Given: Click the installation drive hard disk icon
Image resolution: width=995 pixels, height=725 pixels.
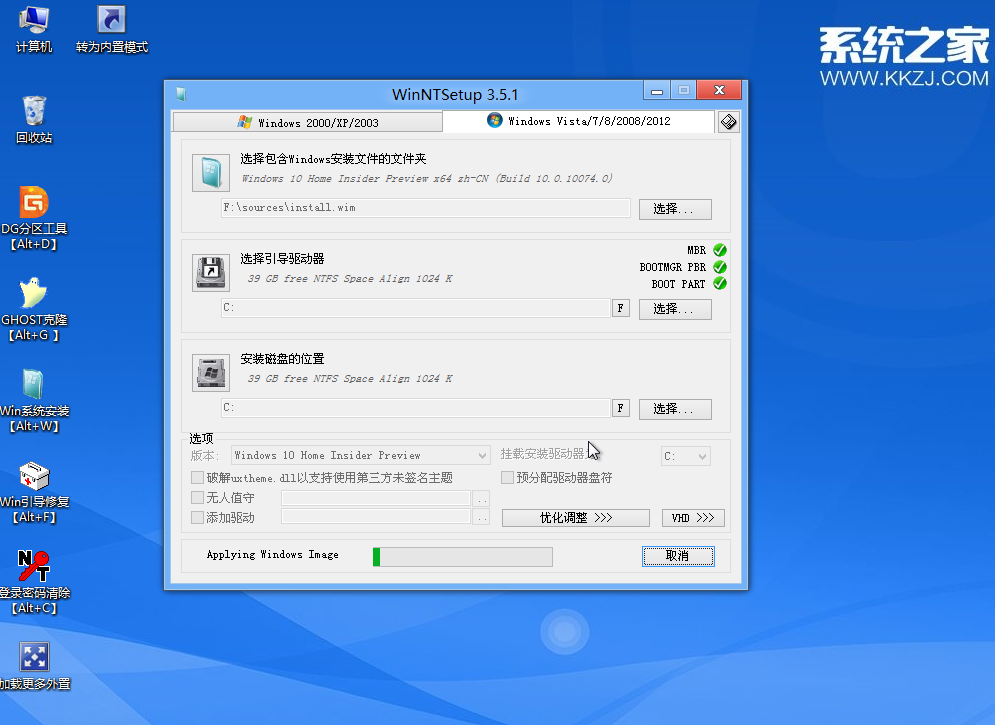Looking at the screenshot, I should coord(211,373).
